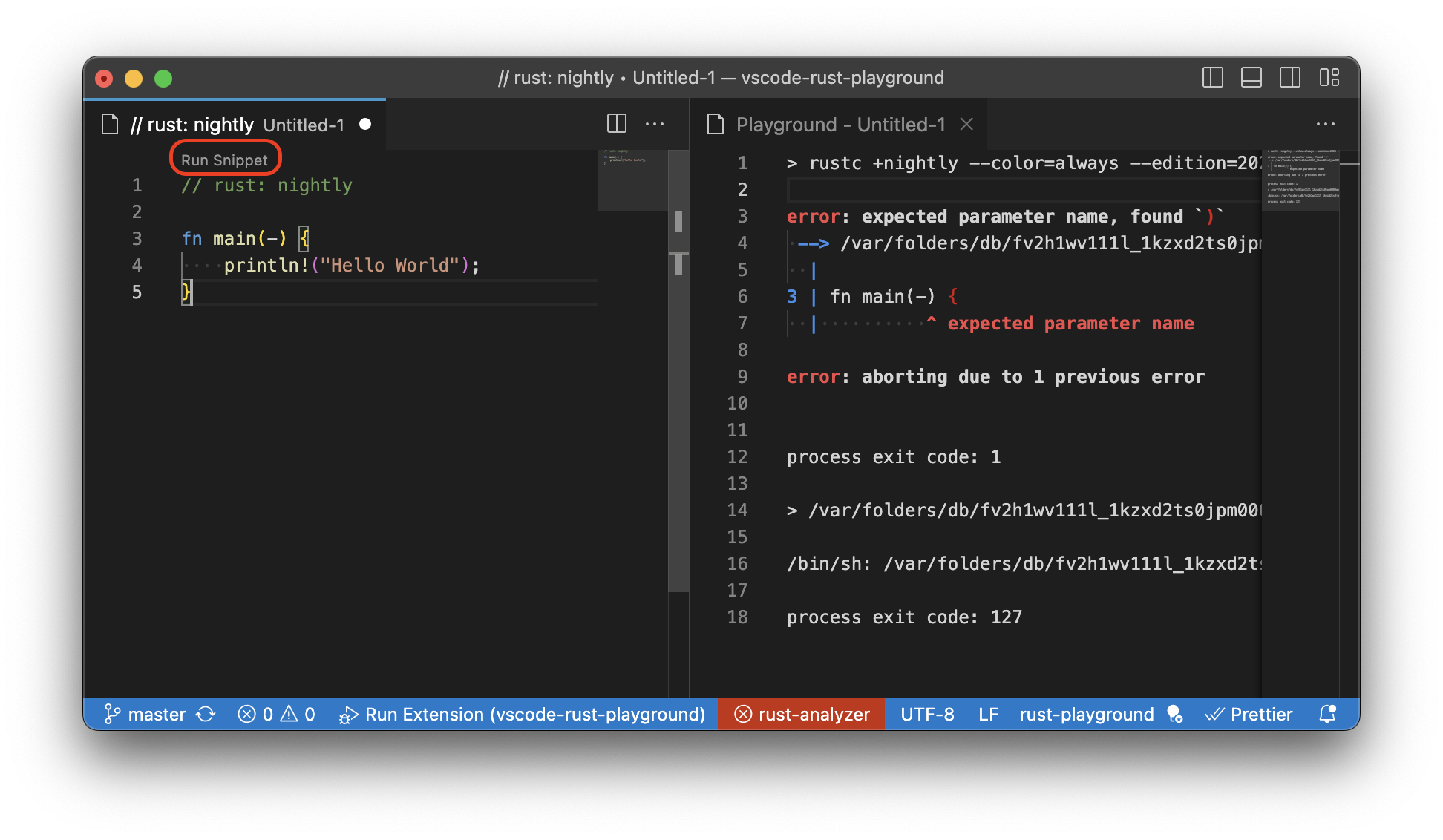Select rust-playground language mode
Screen dimensions: 1443x840
(x=1086, y=714)
